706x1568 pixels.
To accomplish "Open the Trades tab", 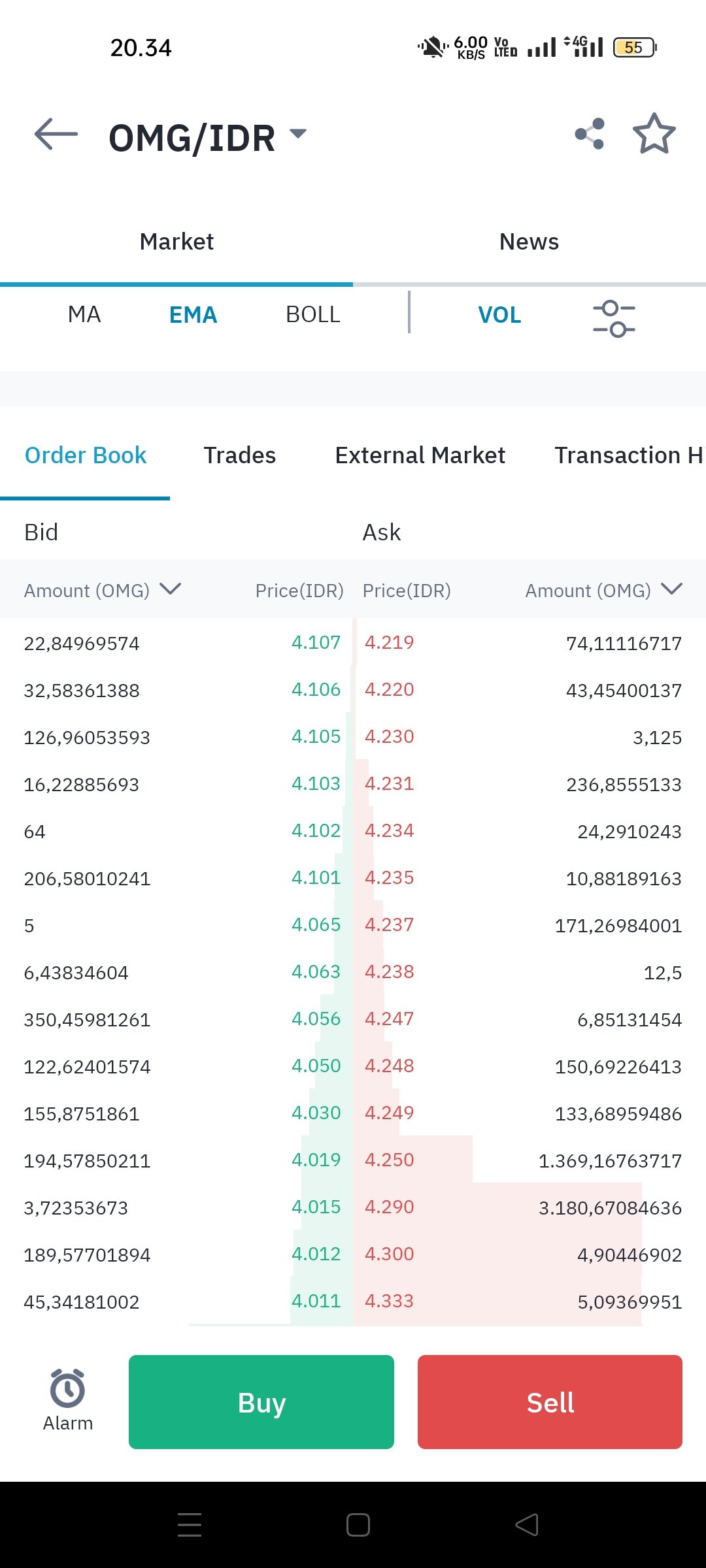I will pos(240,455).
